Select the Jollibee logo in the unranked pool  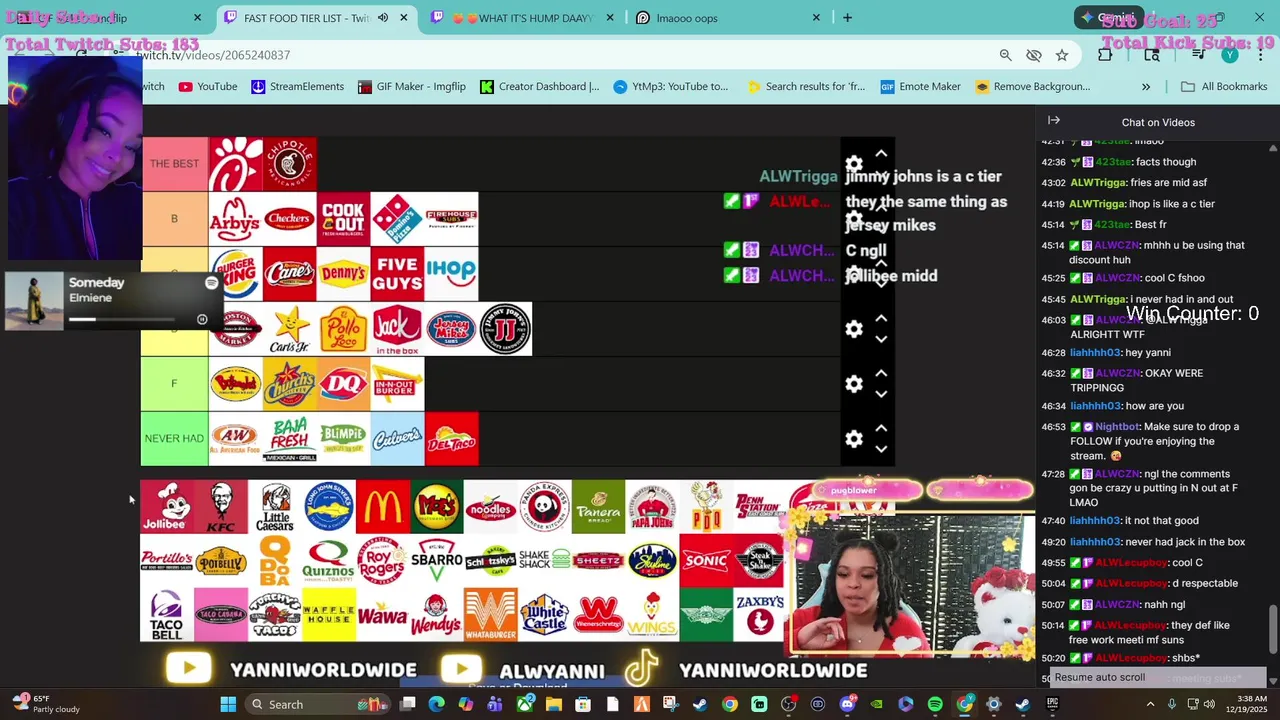[166, 507]
